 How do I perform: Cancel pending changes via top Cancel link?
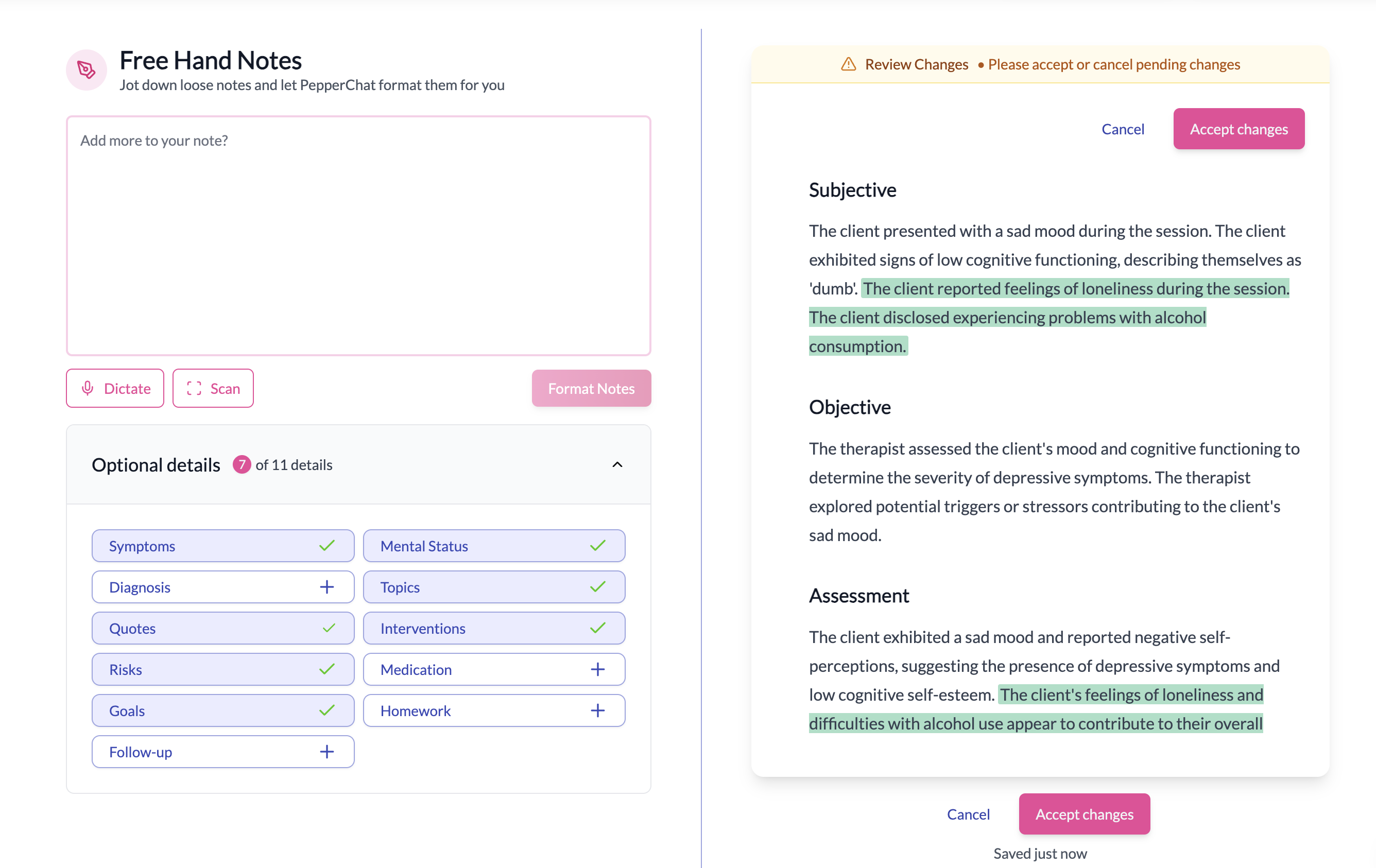pos(1122,129)
